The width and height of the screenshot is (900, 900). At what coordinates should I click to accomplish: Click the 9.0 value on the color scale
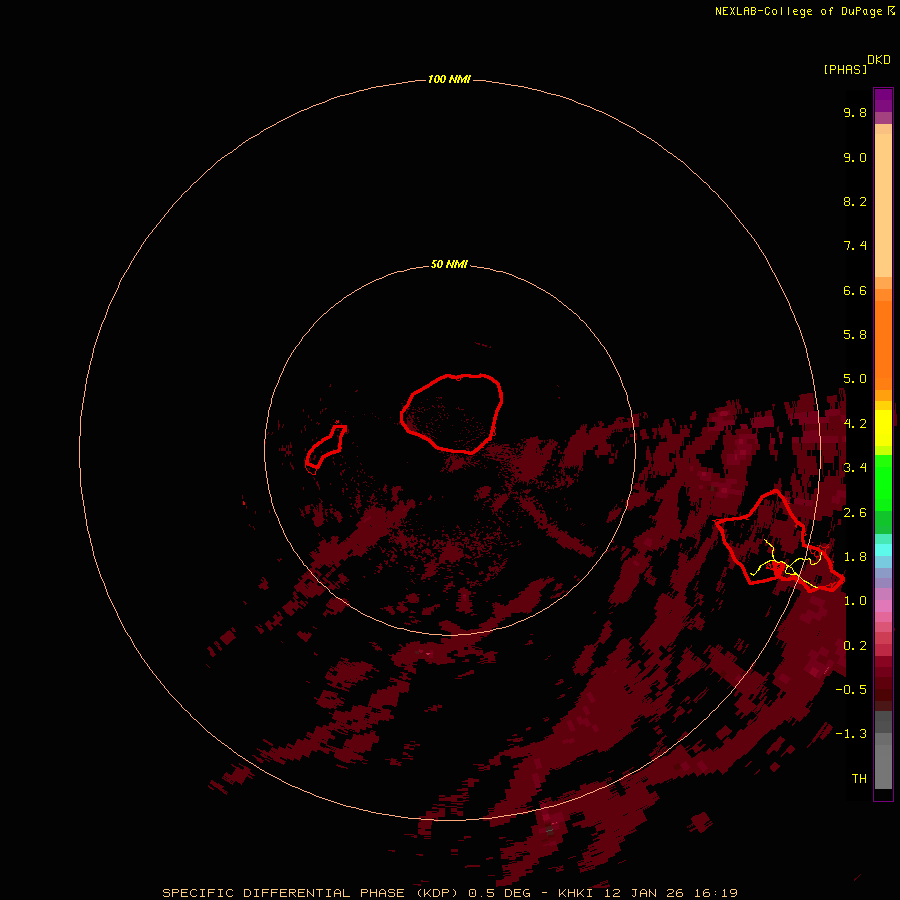pyautogui.click(x=855, y=157)
